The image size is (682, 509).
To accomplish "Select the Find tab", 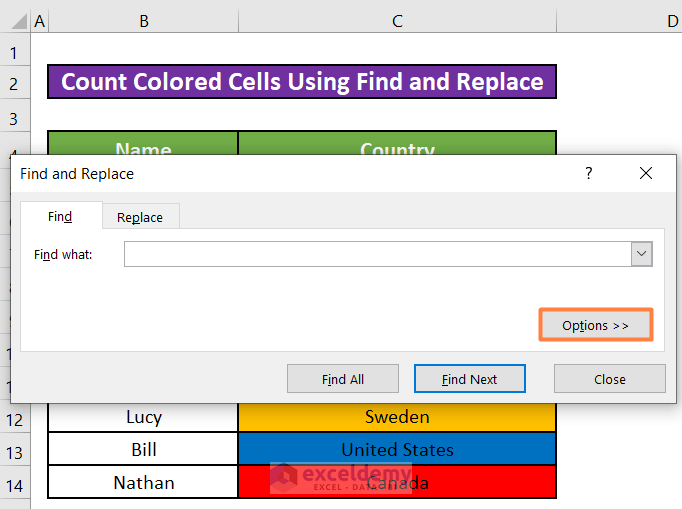I will [x=60, y=216].
